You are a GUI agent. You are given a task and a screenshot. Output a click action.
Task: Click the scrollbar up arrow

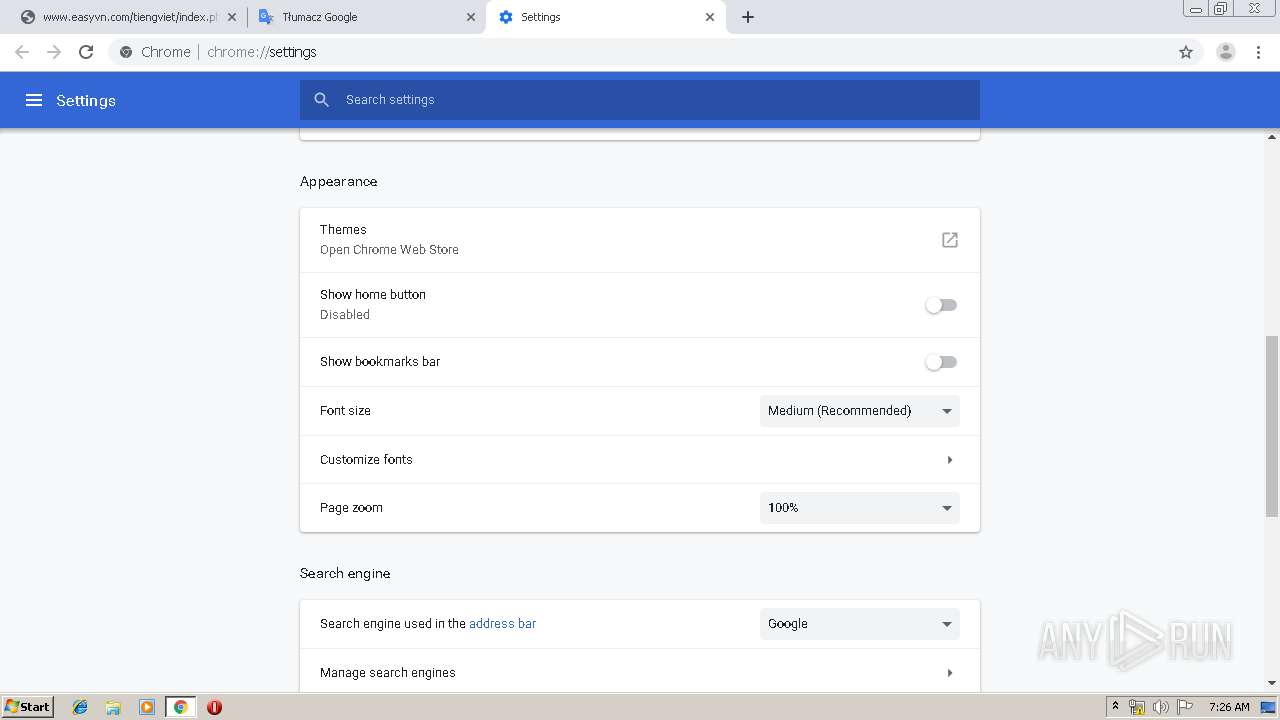pos(1272,136)
